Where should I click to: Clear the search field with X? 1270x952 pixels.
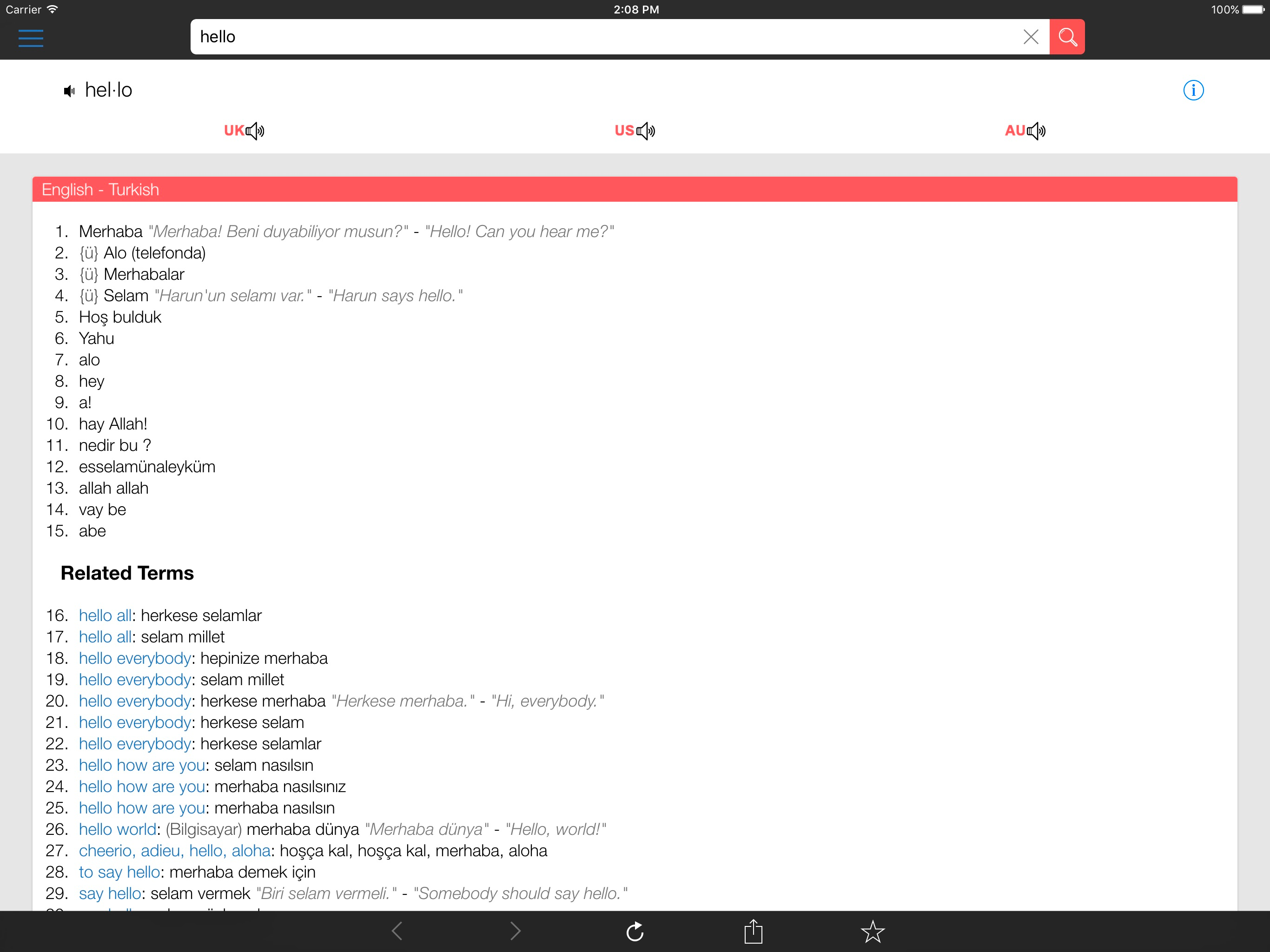[x=1031, y=37]
